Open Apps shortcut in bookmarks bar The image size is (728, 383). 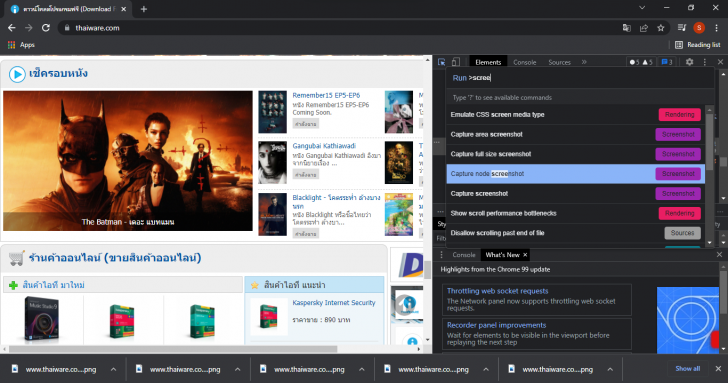[21, 45]
